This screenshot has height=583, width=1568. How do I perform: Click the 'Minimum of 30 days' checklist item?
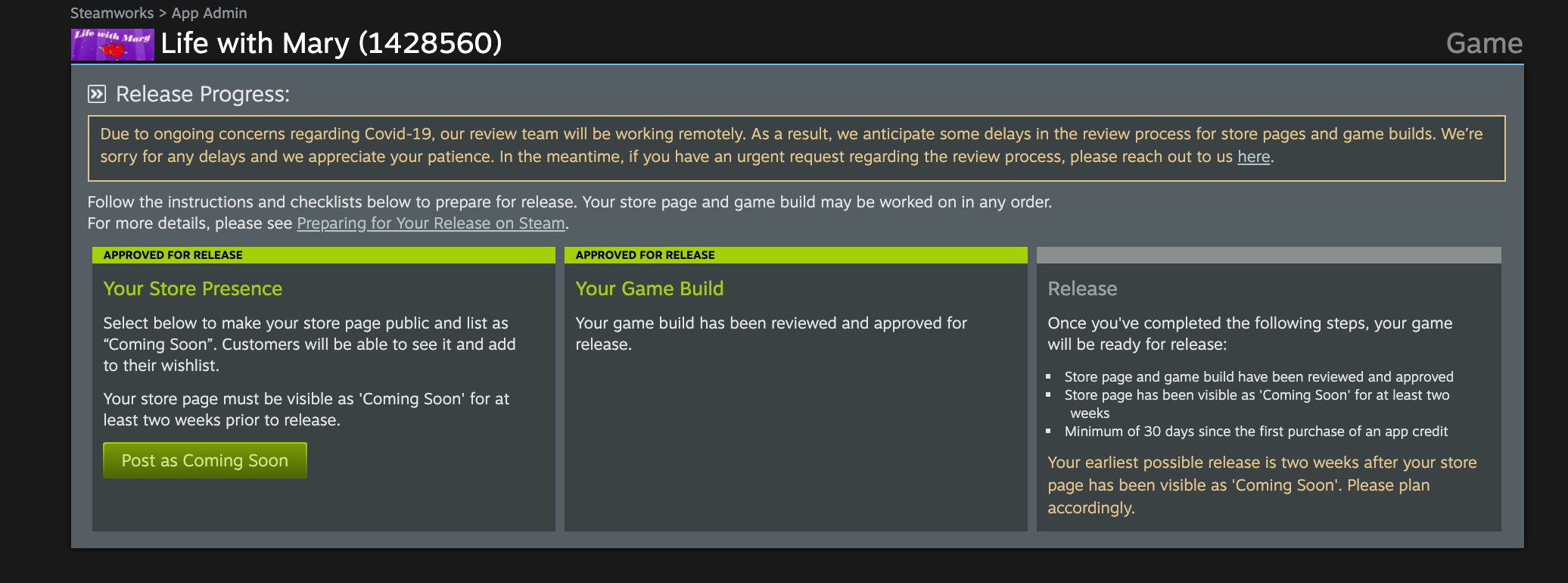point(1255,431)
